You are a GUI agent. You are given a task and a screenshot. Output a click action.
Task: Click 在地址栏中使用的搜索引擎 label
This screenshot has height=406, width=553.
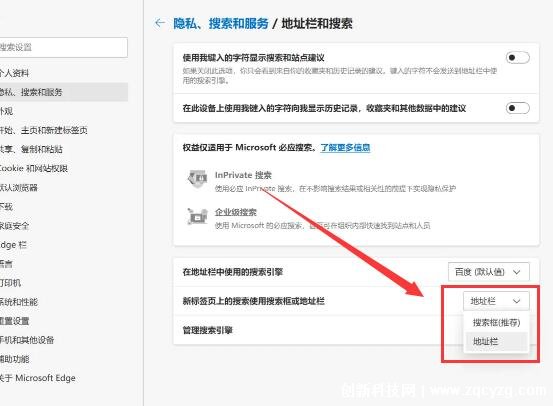tap(233, 272)
